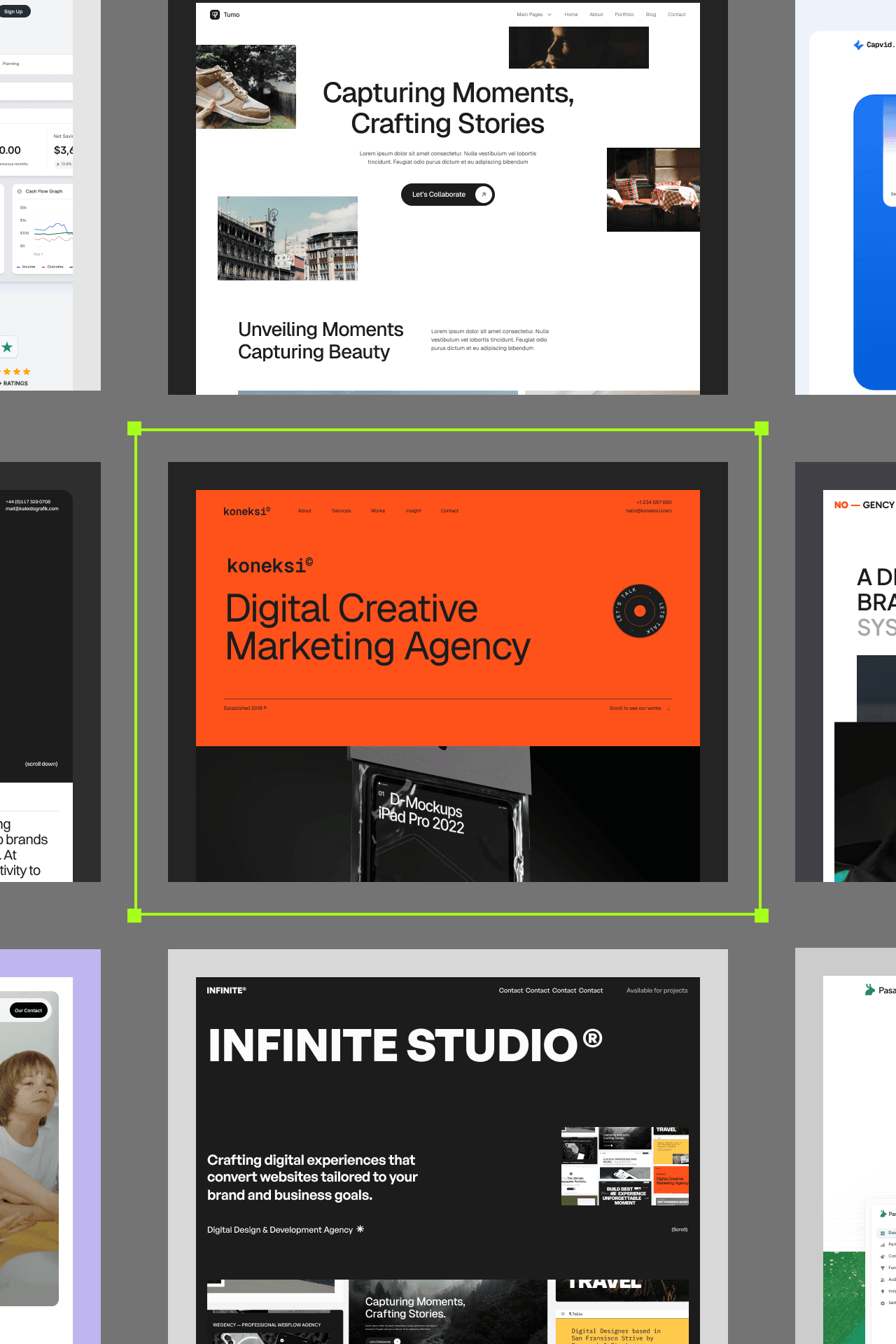Click the hello@koneksi.lorem email link

[x=649, y=510]
